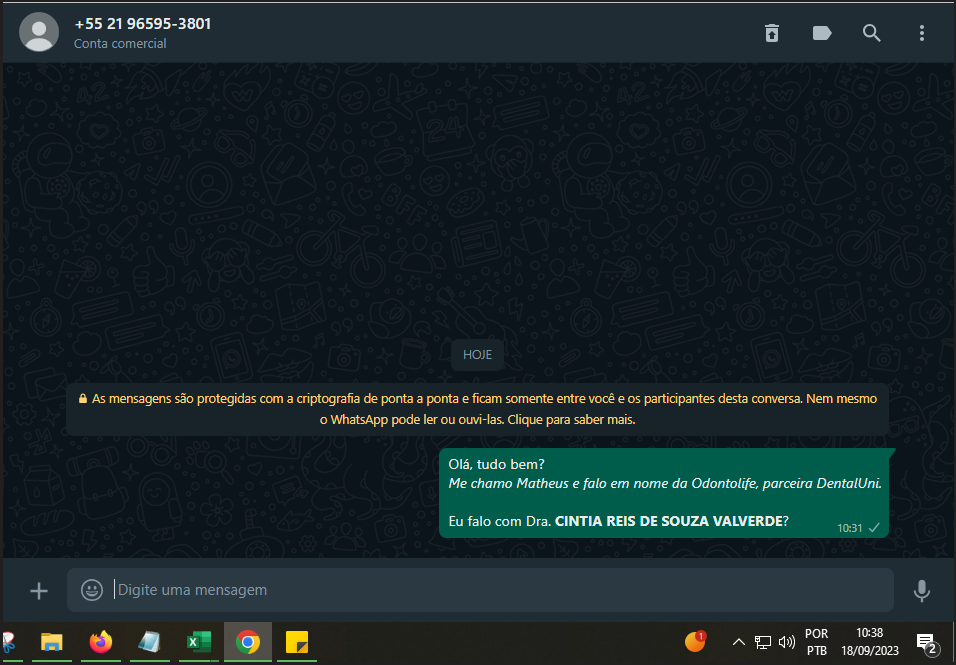Click the "Conta comercial" subtitle
The width and height of the screenshot is (956, 665).
coord(120,43)
